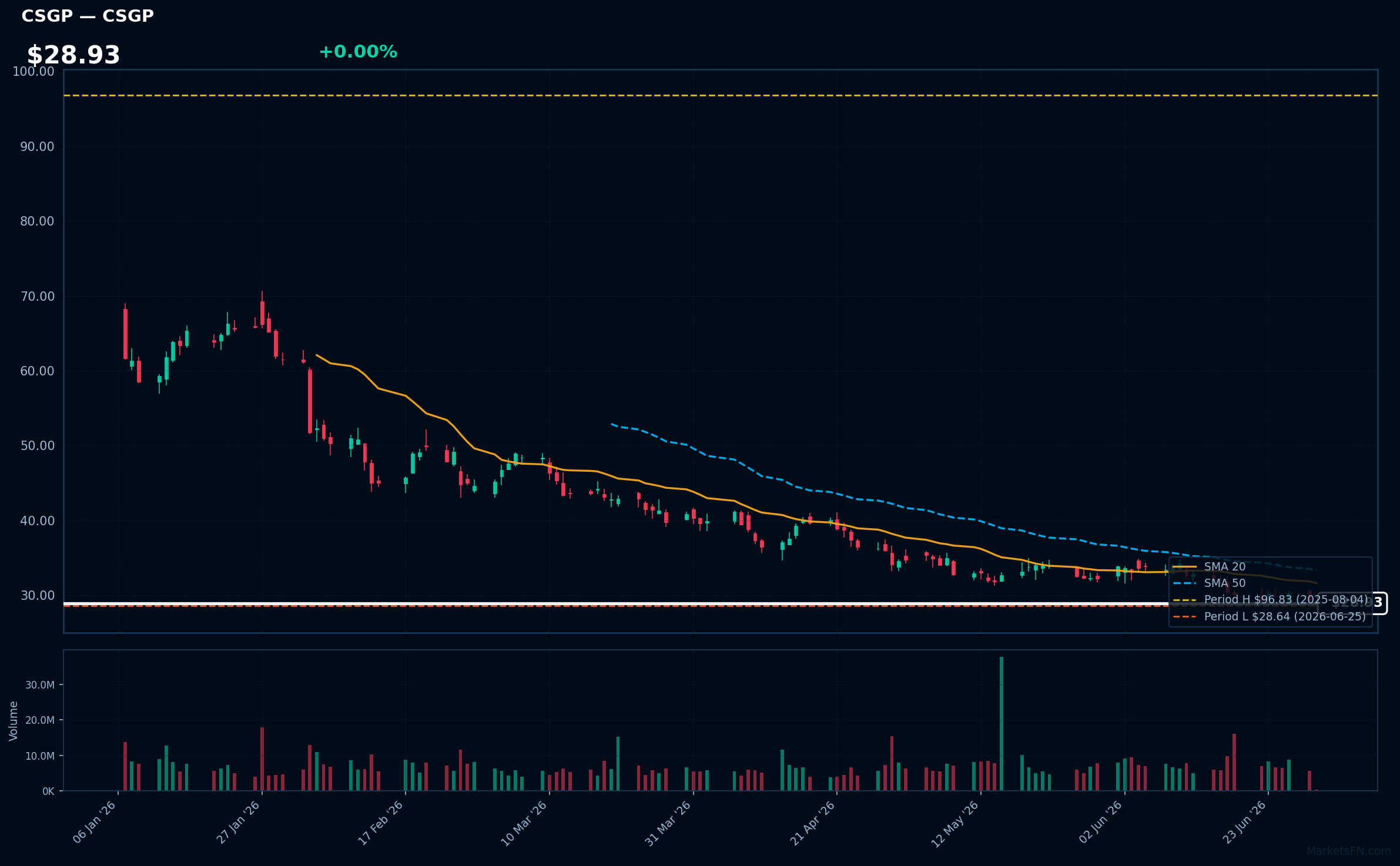Click the +0.00% change indicator

[358, 52]
